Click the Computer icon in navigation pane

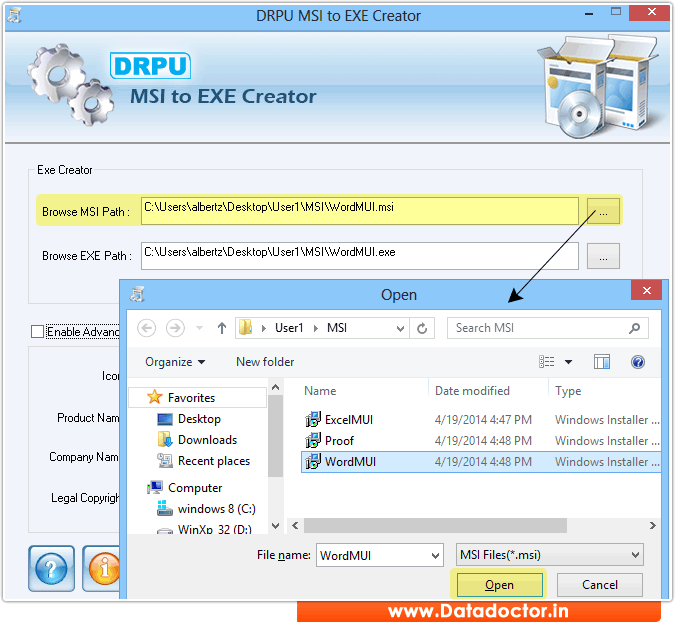(x=155, y=487)
